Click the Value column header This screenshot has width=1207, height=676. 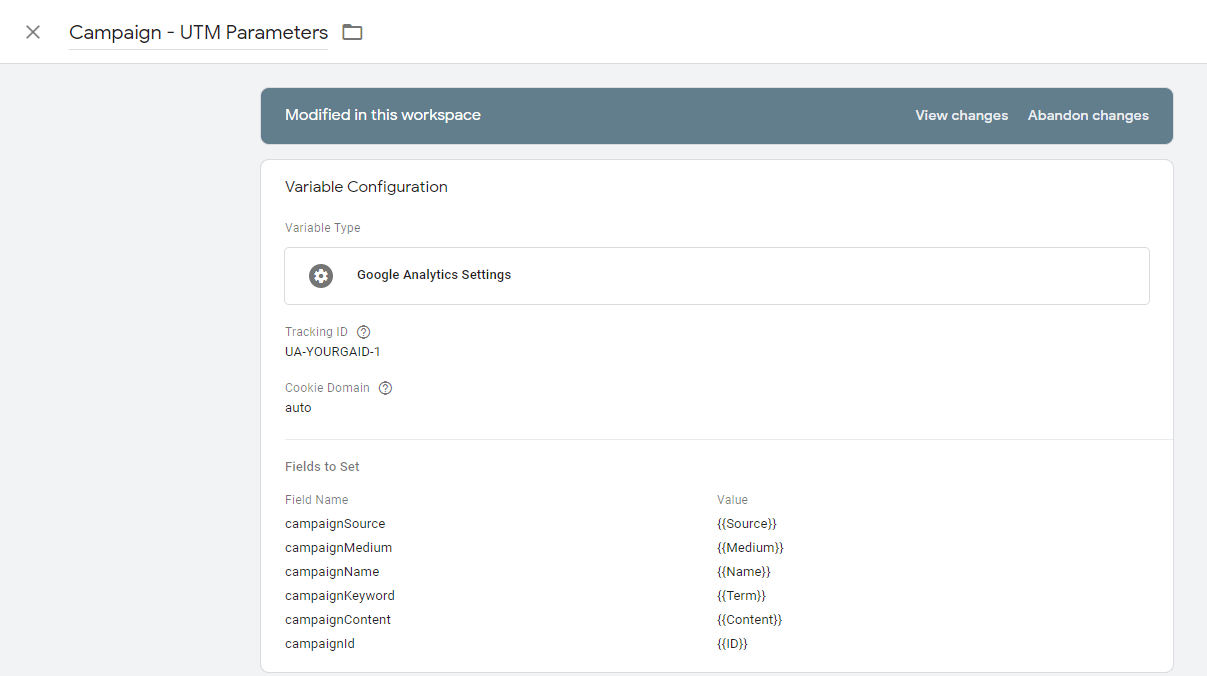point(732,500)
